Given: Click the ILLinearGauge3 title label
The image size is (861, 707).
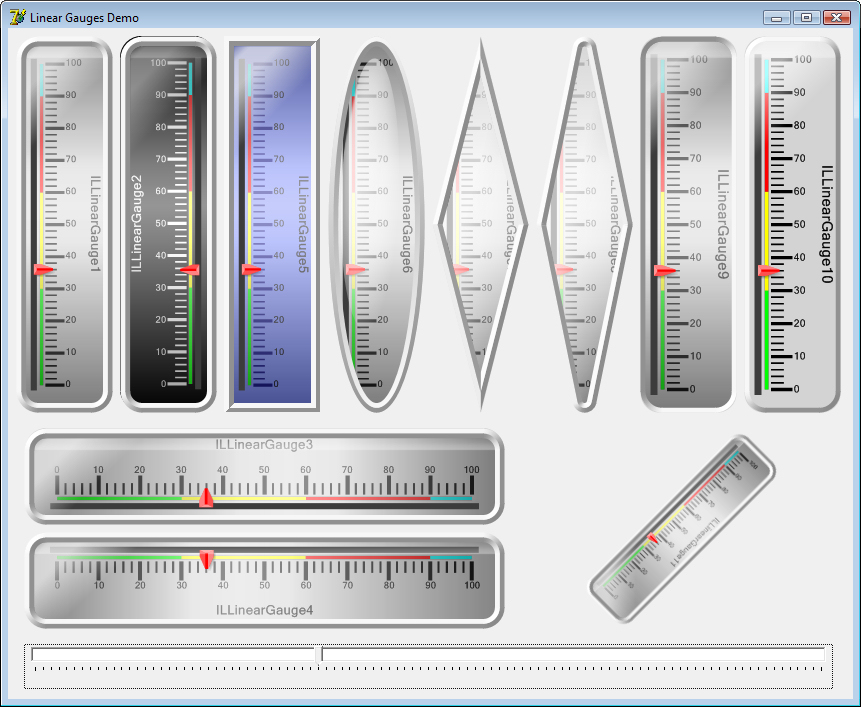Looking at the screenshot, I should pyautogui.click(x=264, y=444).
